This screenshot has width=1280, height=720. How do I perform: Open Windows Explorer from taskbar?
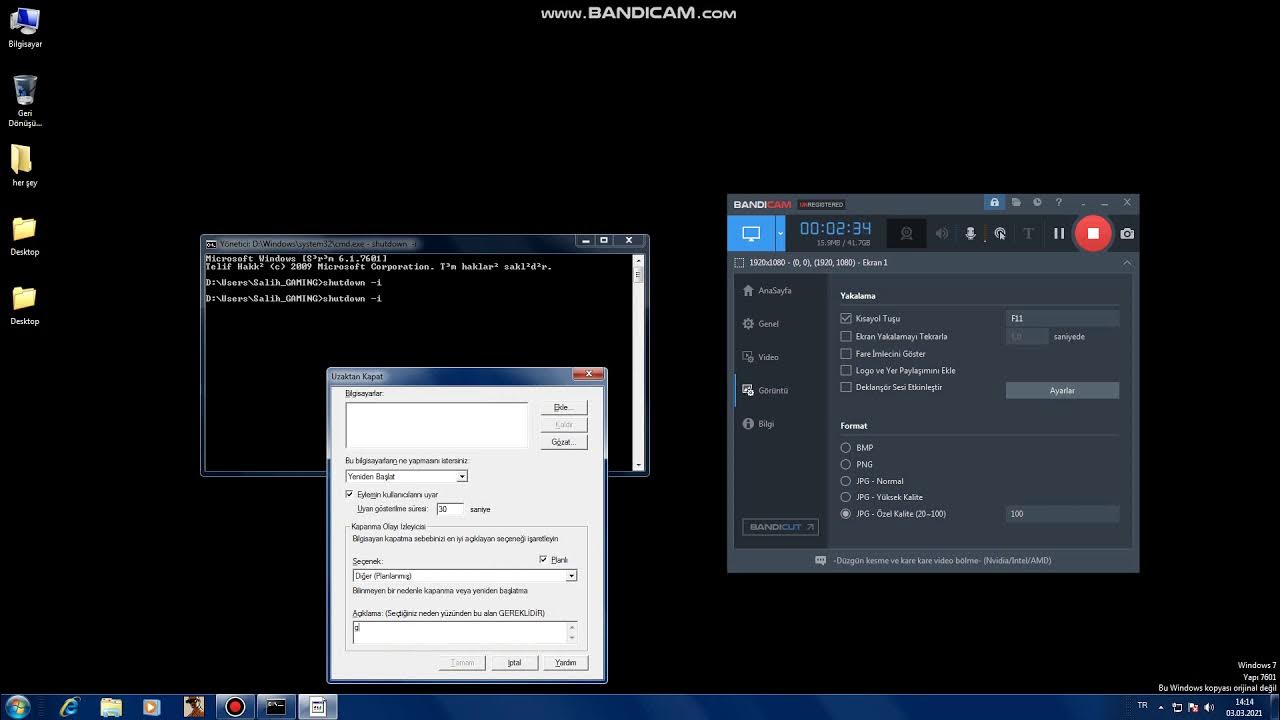coord(111,707)
